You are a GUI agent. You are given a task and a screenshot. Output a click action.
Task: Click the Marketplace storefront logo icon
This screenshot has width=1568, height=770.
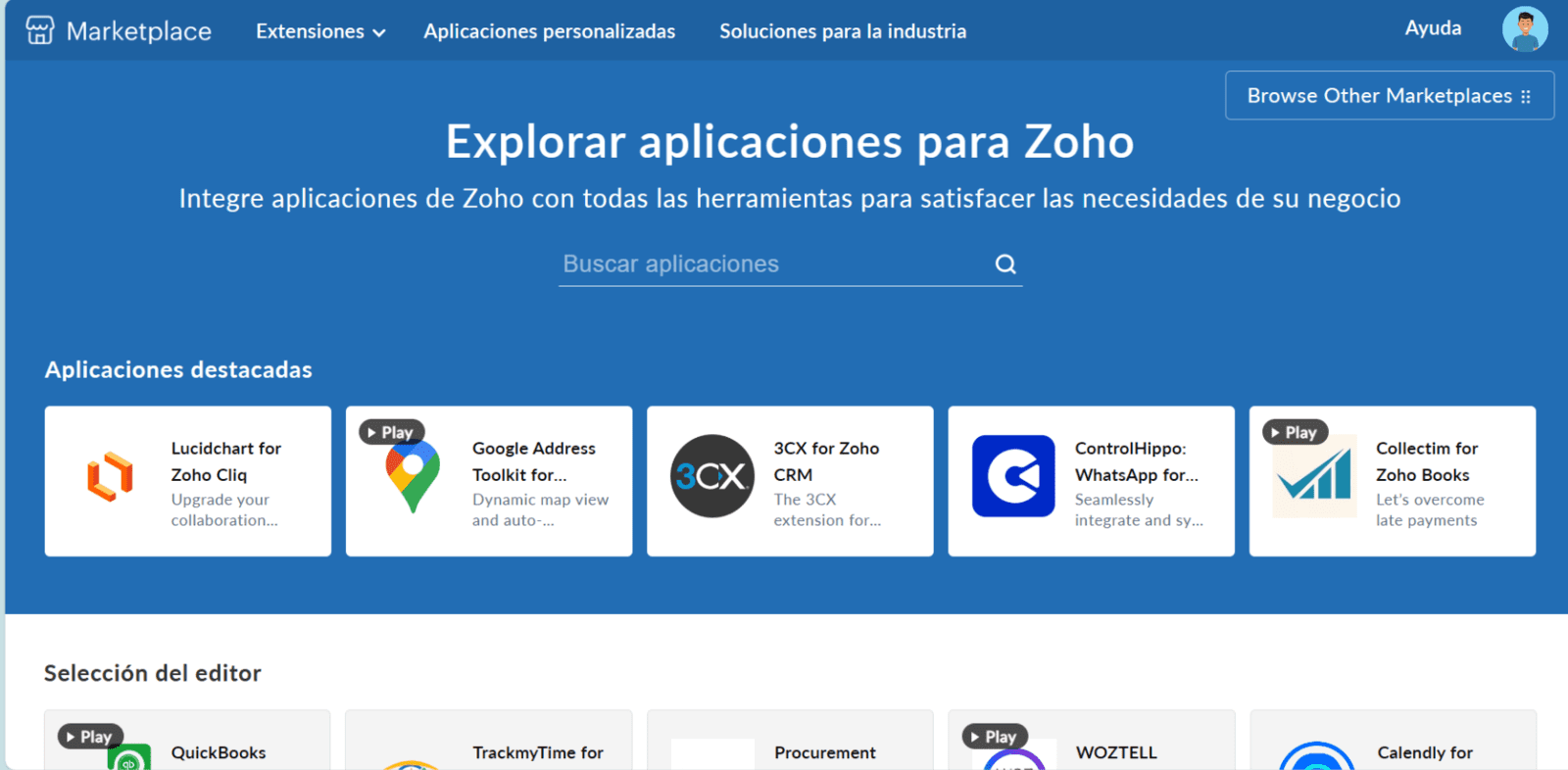click(x=40, y=30)
